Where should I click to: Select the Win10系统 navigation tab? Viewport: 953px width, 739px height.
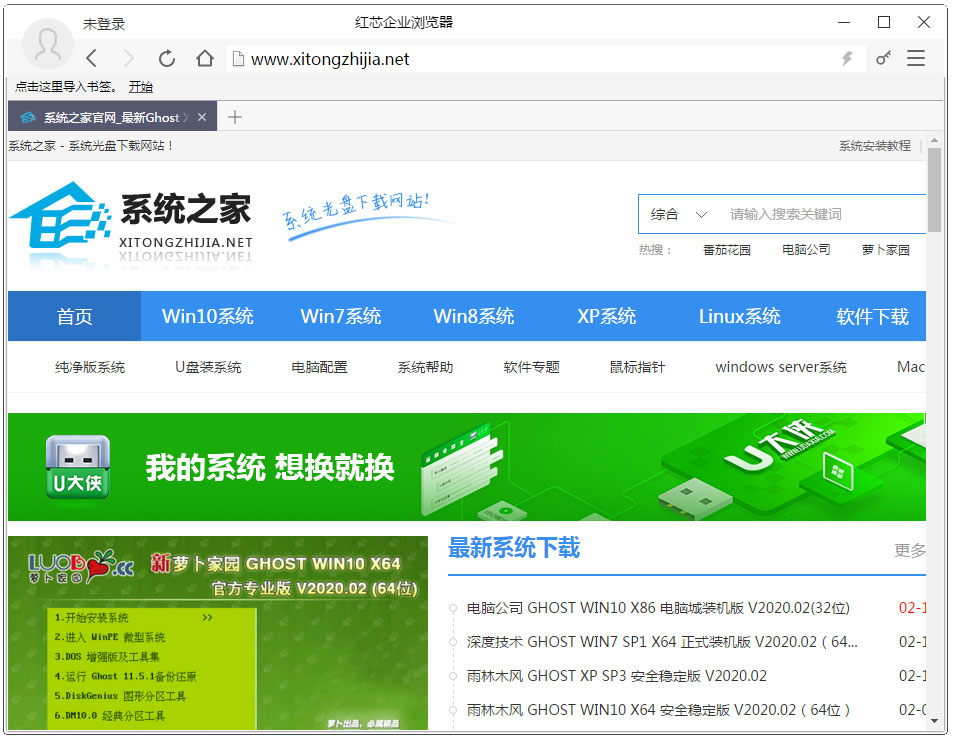(x=207, y=316)
